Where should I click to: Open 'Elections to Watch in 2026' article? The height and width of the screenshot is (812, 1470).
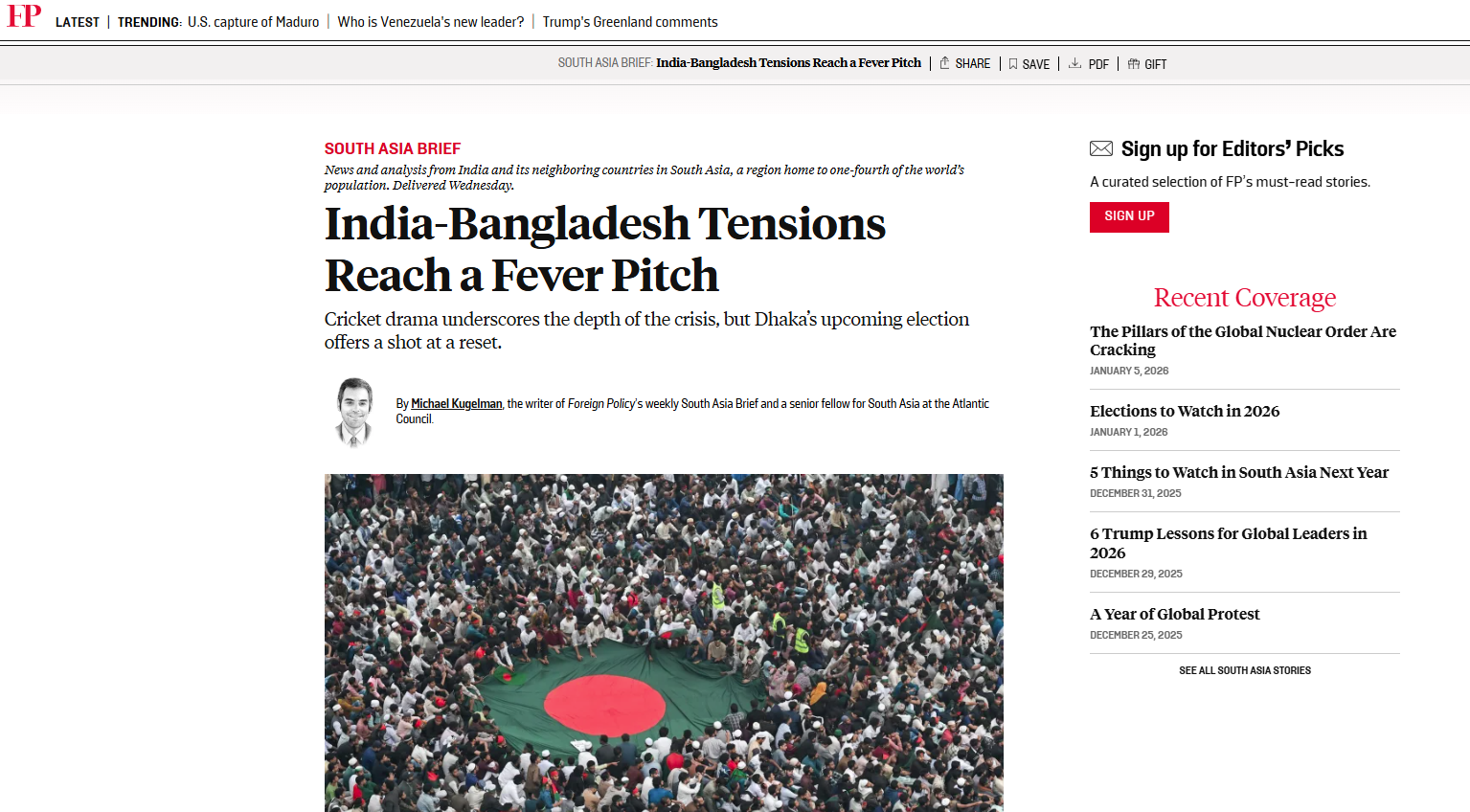coord(1185,411)
